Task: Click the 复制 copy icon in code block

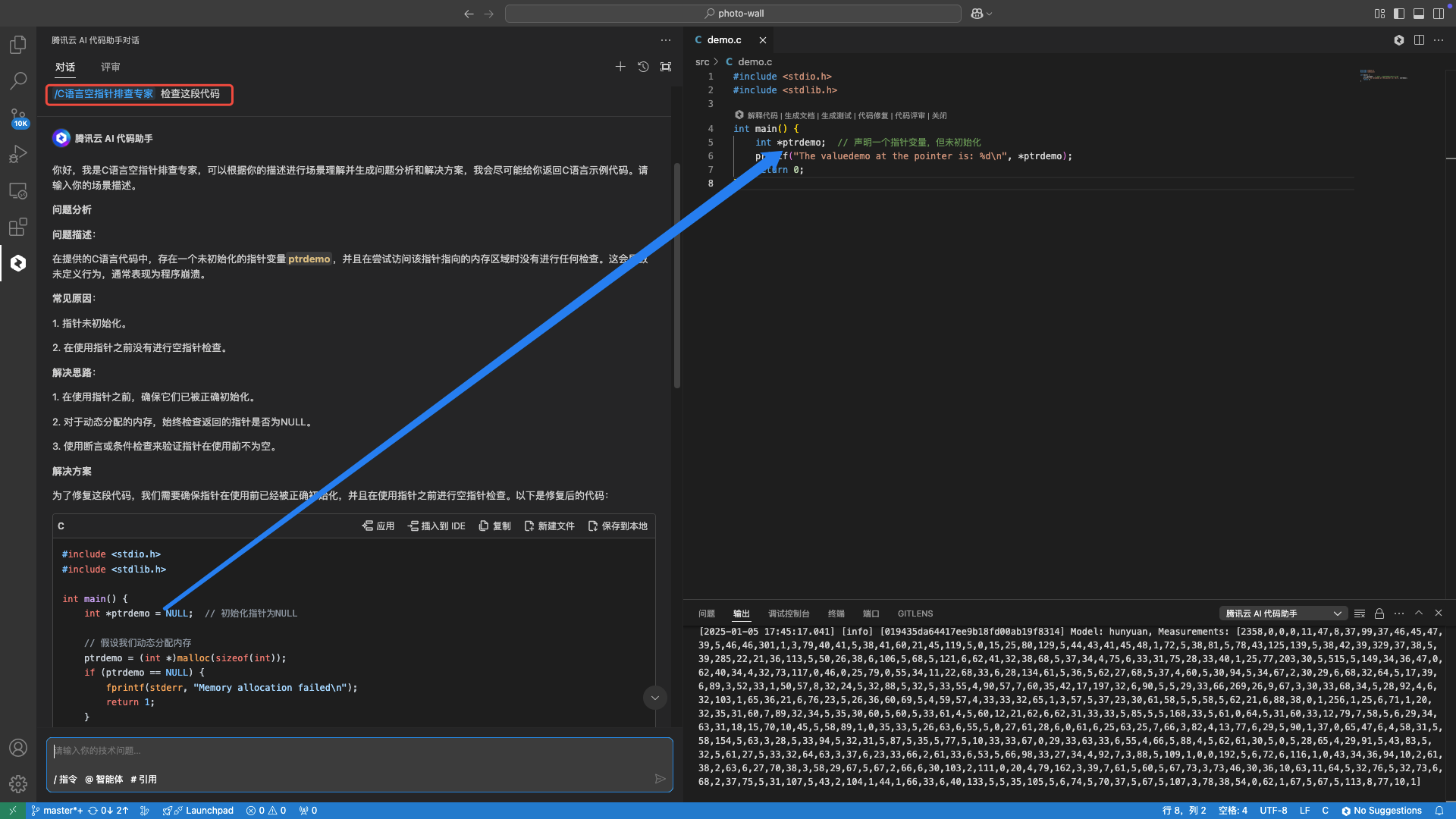Action: 497,526
